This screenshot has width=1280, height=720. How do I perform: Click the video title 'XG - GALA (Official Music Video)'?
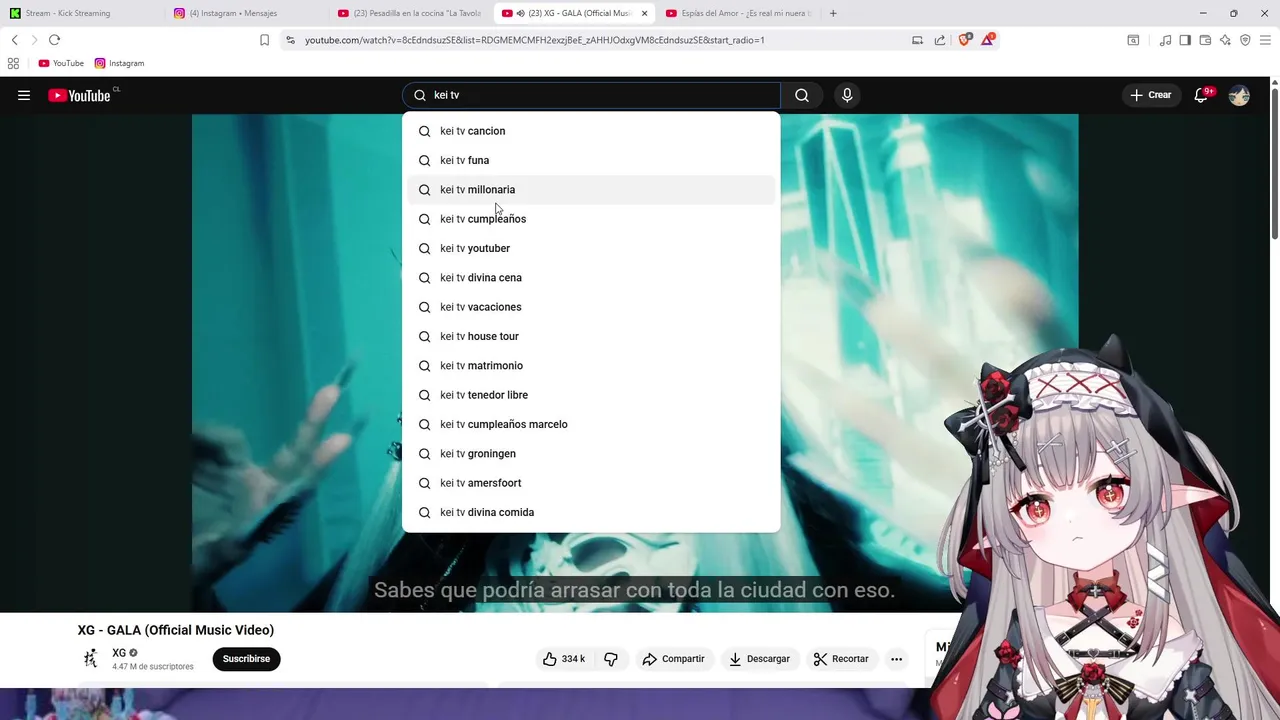pos(176,630)
